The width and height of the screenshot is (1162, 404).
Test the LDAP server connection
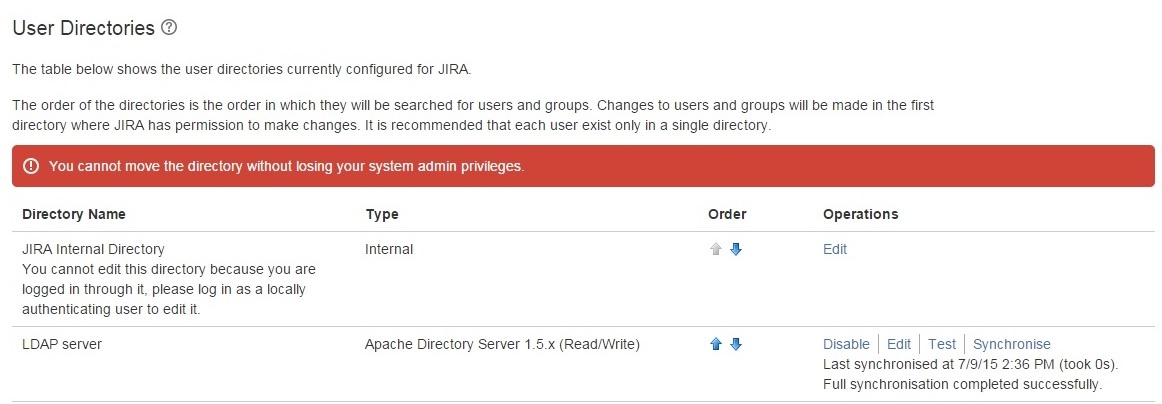point(942,344)
